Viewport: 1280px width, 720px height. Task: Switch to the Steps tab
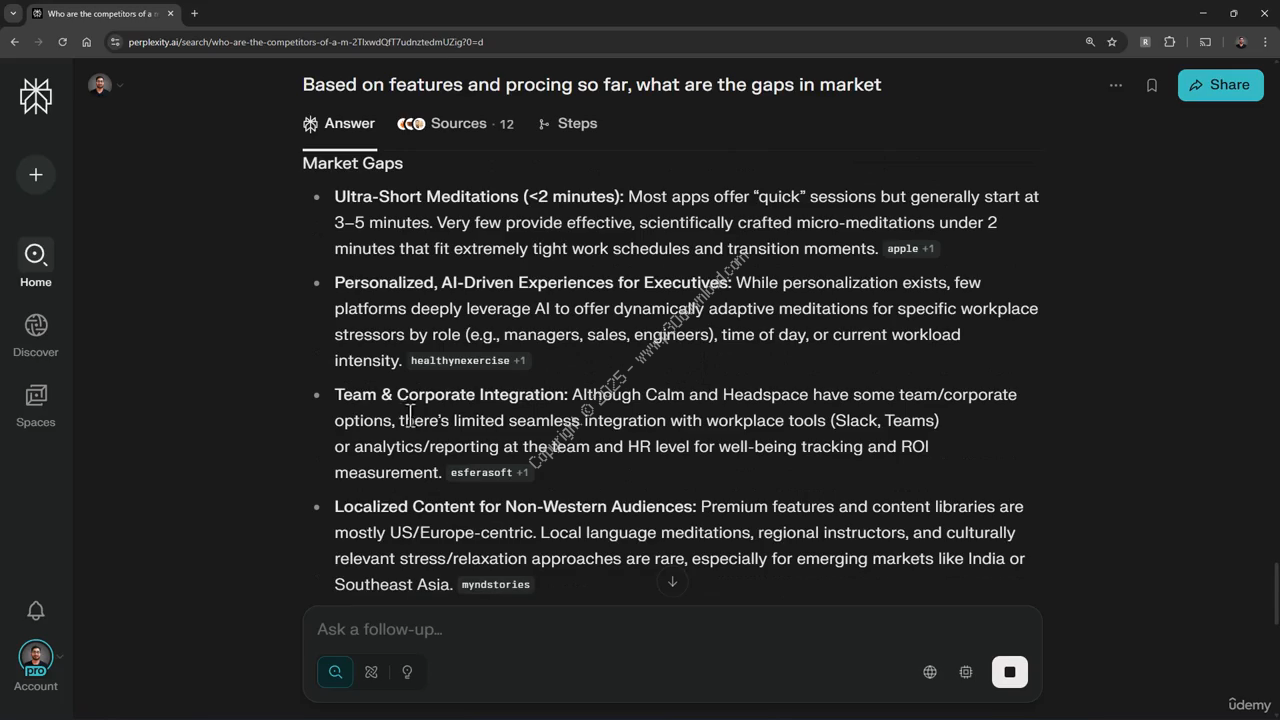tap(568, 124)
